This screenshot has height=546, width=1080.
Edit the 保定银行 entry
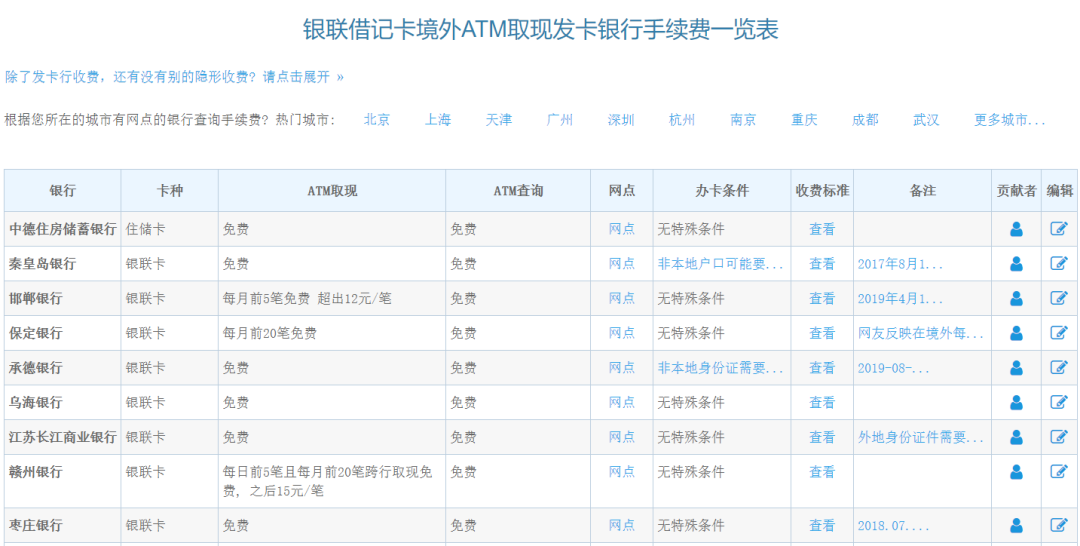pyautogui.click(x=1059, y=333)
